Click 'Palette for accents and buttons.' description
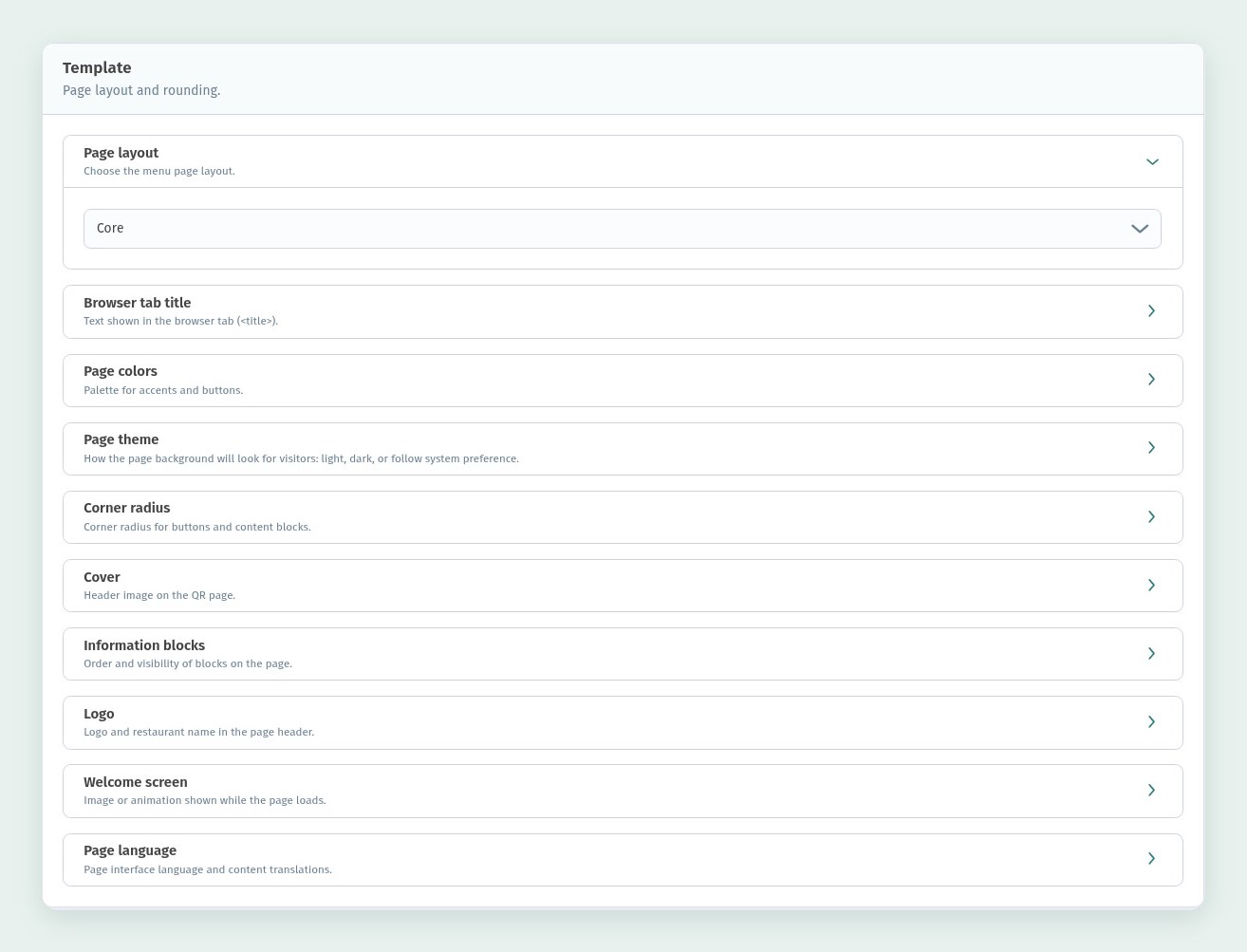Screen dimensions: 1247x952 163,390
